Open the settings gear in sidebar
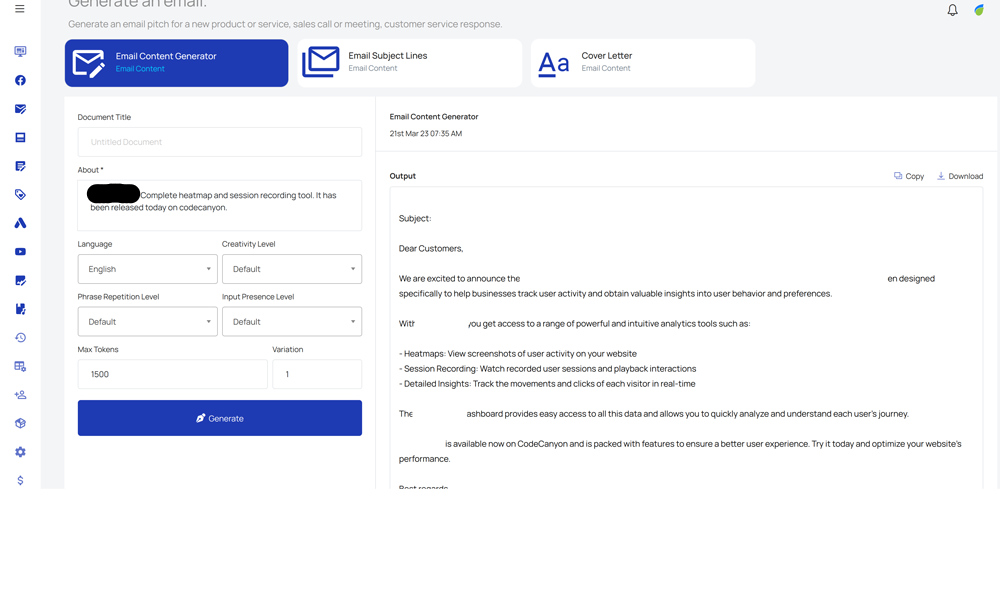This screenshot has width=1000, height=590. (20, 452)
